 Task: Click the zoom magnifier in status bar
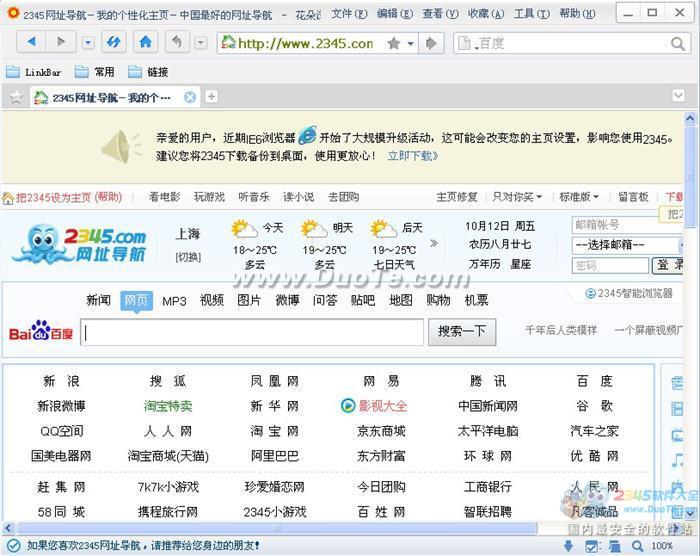coord(638,546)
